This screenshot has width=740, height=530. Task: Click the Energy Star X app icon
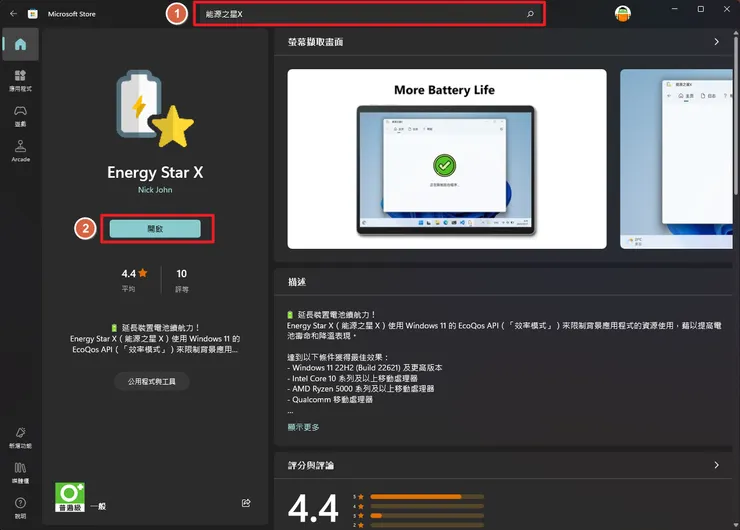pyautogui.click(x=155, y=109)
